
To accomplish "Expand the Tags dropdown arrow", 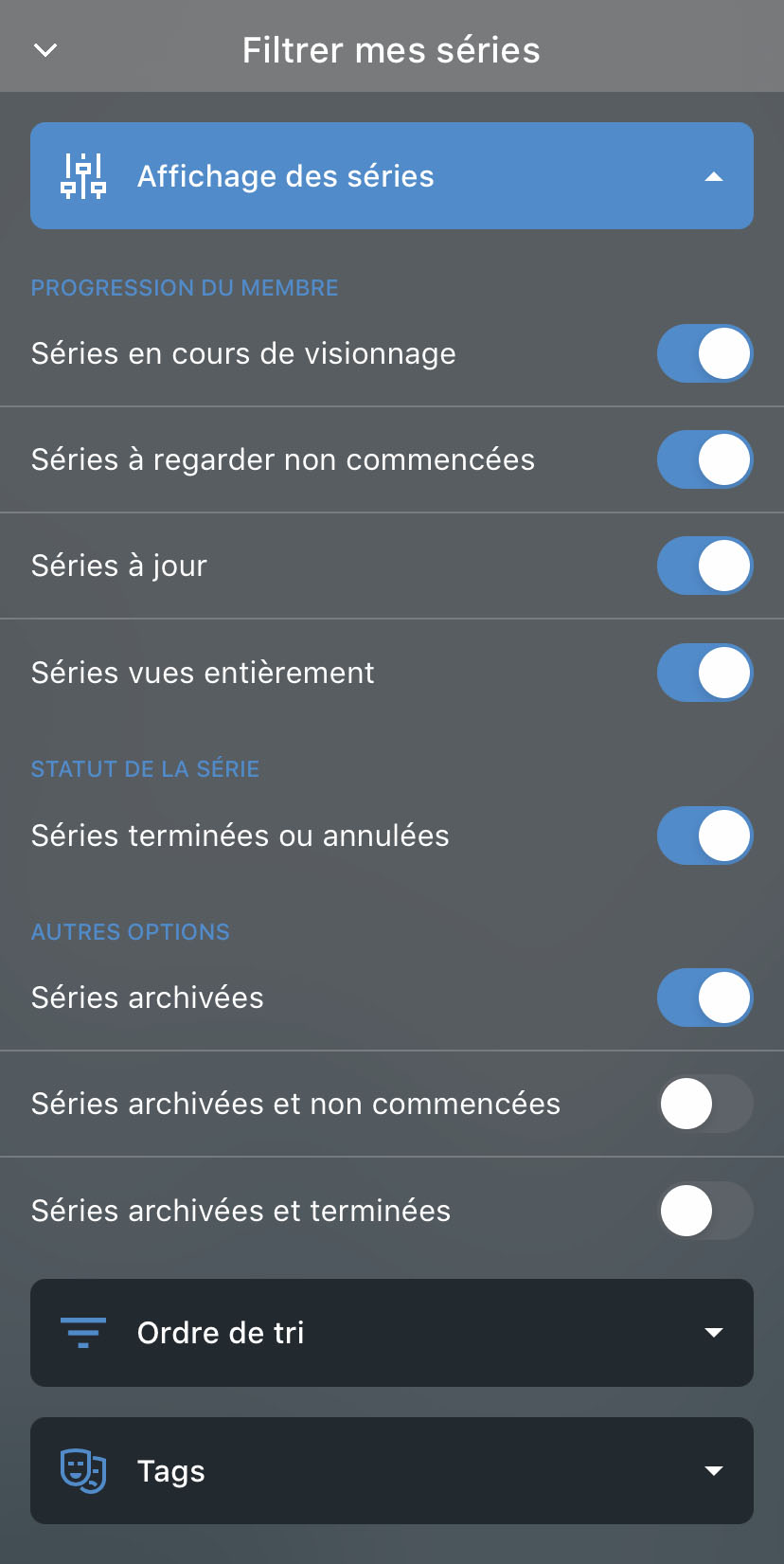I will [x=714, y=1471].
